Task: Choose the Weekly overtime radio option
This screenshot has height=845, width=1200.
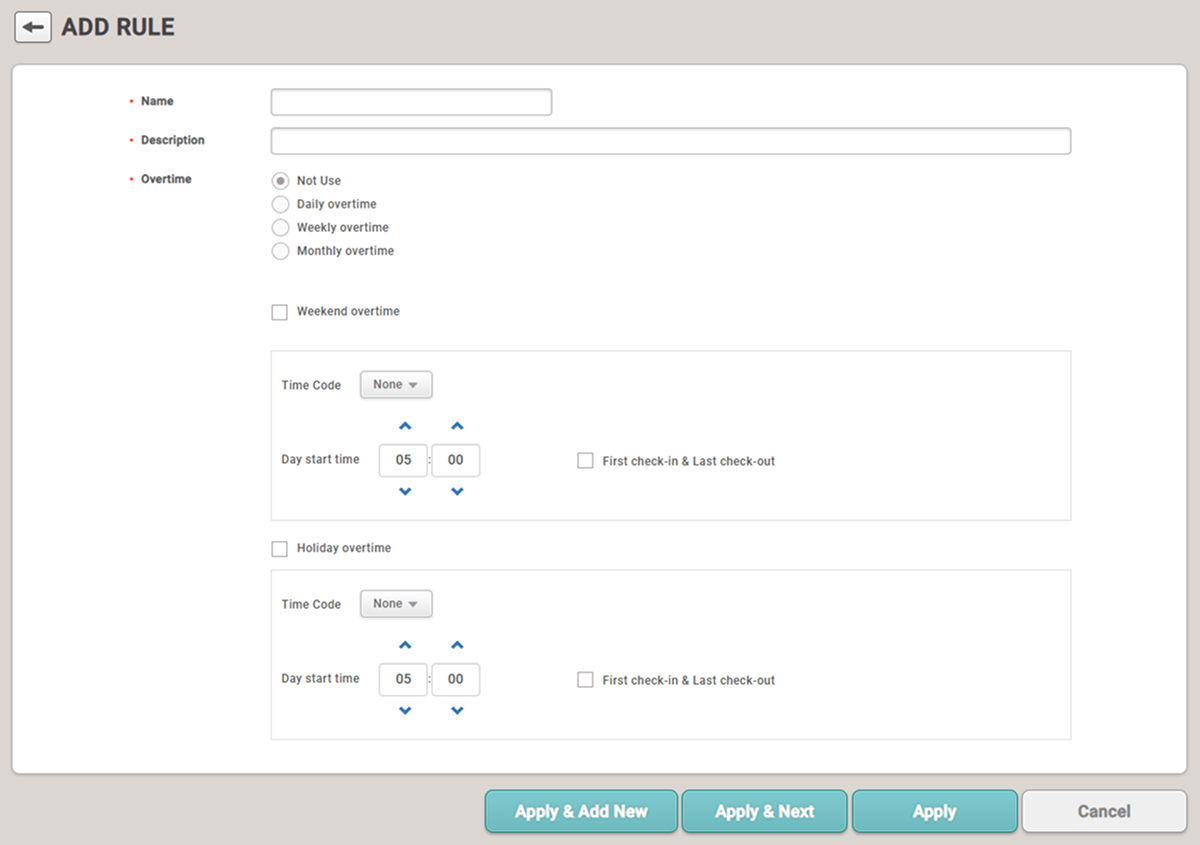Action: click(x=281, y=228)
